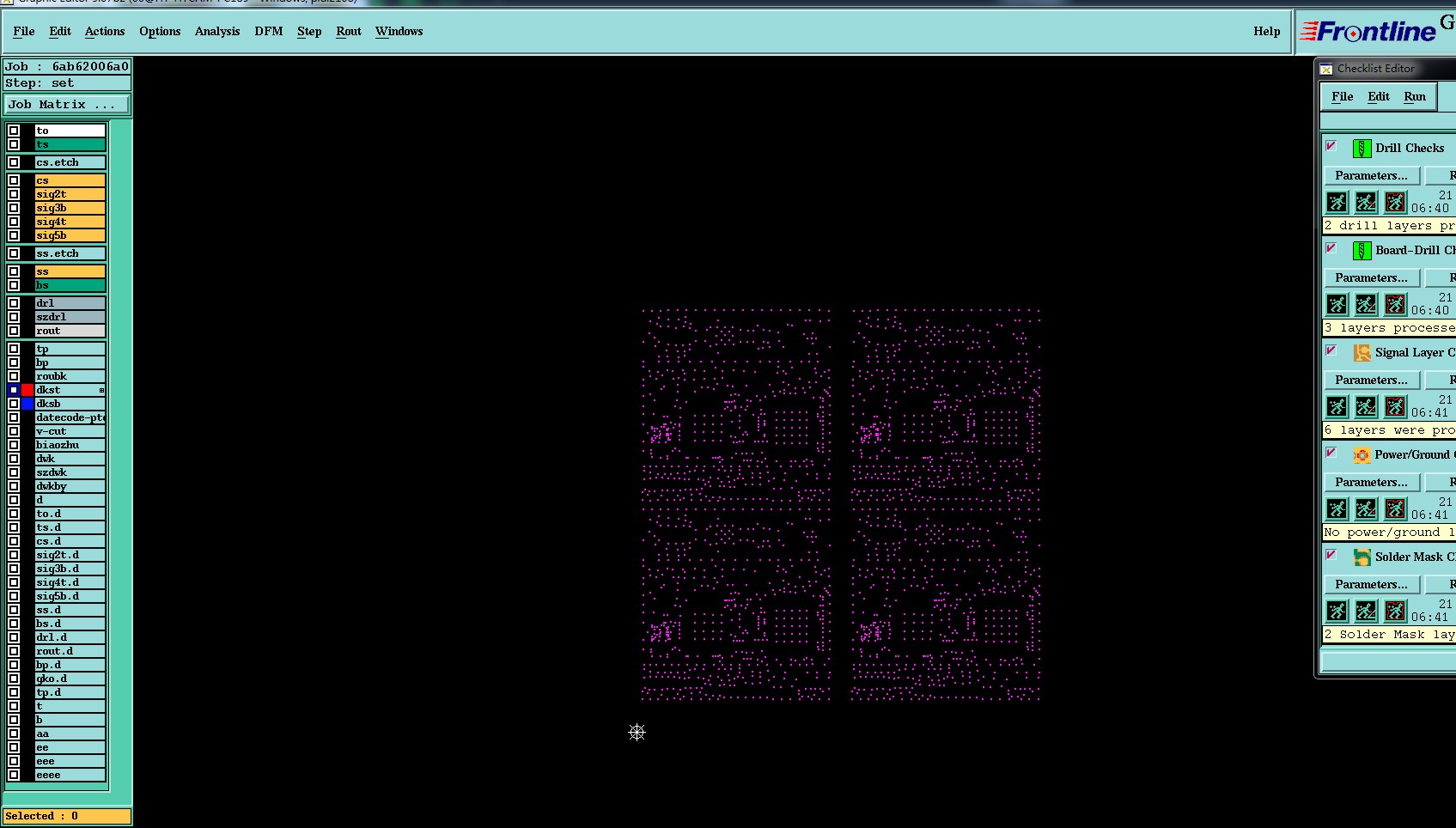The height and width of the screenshot is (828, 1456).
Task: Run Signal Layer Checks with plain running-man icon
Action: 1337,406
